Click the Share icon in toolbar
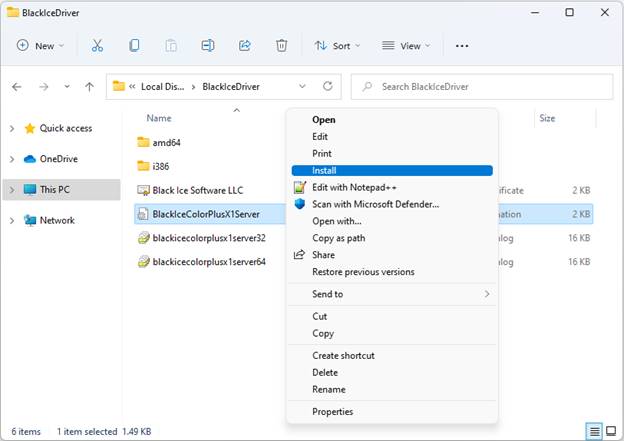The height and width of the screenshot is (441, 624). [x=245, y=46]
